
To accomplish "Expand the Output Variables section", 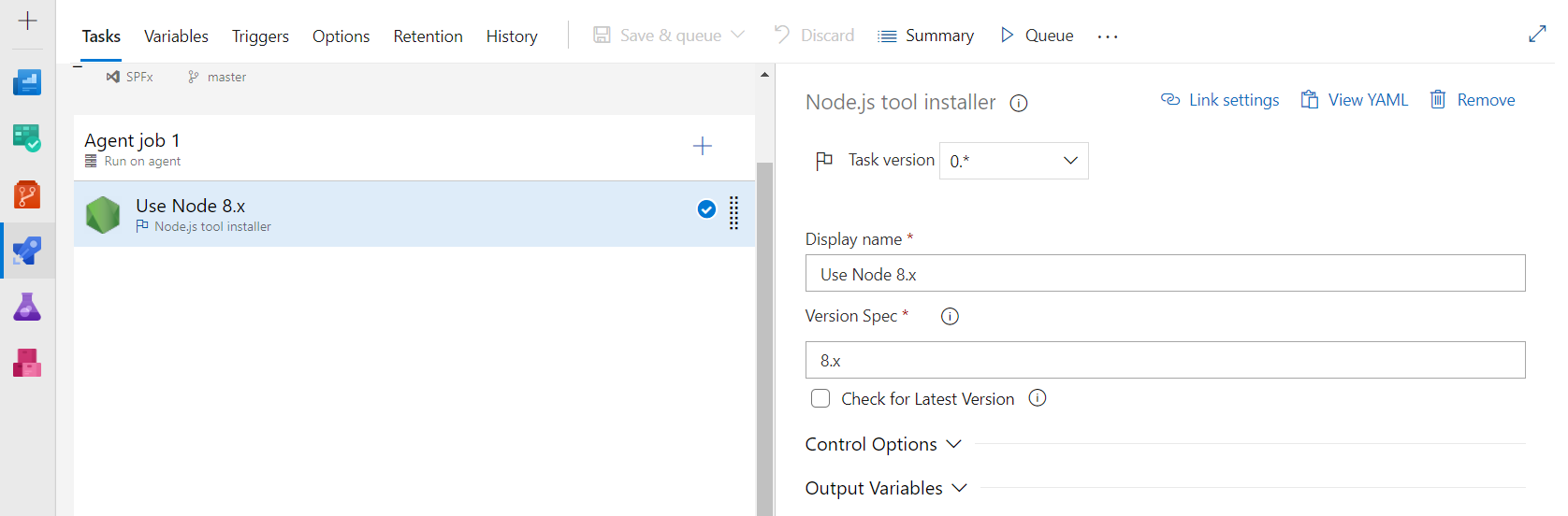I will click(886, 488).
